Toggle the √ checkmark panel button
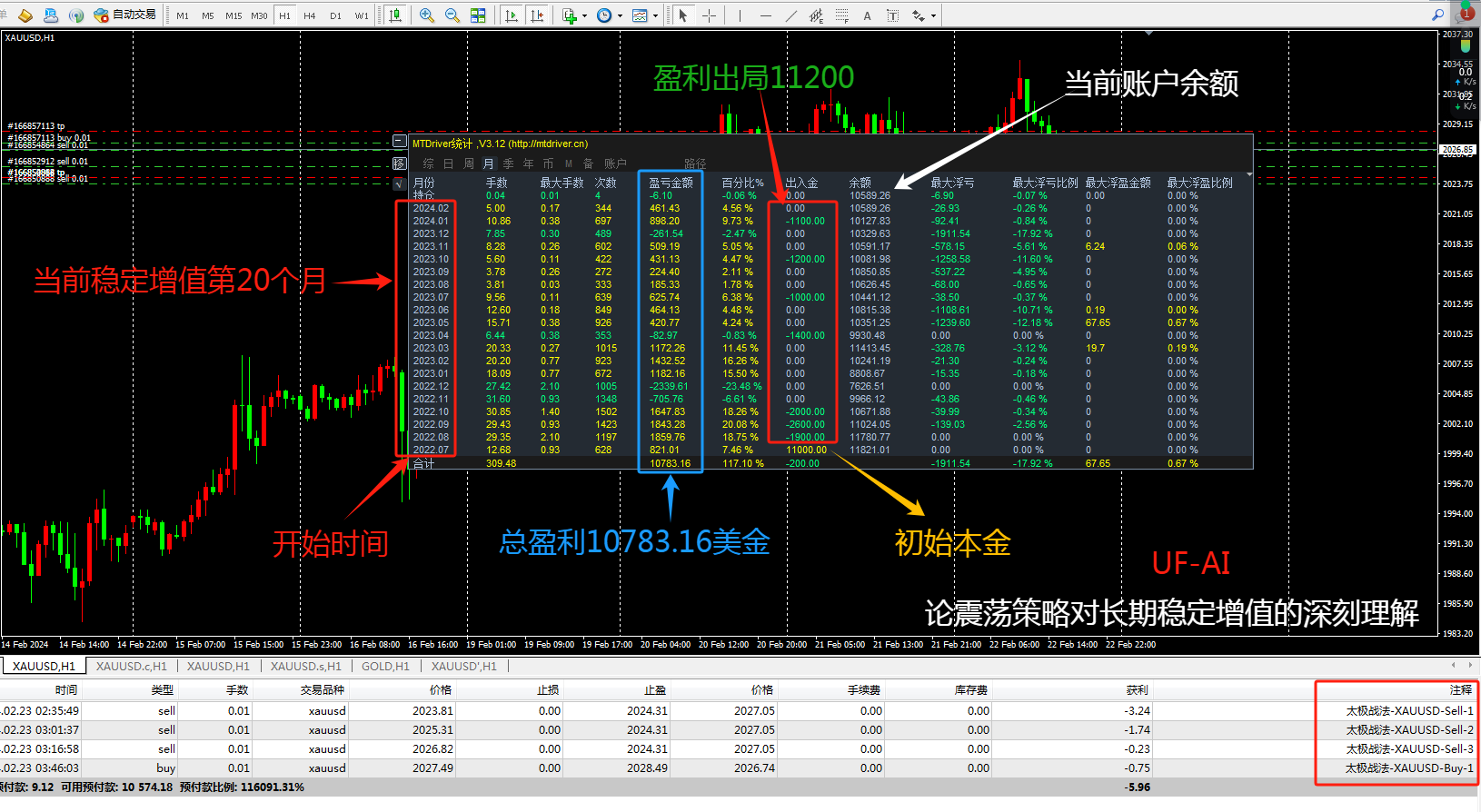The image size is (1481, 812). click(x=400, y=183)
